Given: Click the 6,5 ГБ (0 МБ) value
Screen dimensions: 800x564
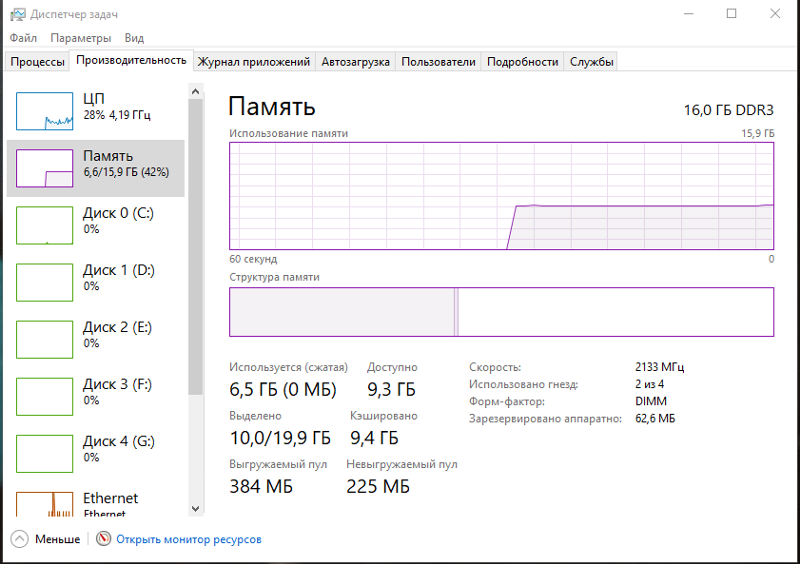Looking at the screenshot, I should coord(283,389).
